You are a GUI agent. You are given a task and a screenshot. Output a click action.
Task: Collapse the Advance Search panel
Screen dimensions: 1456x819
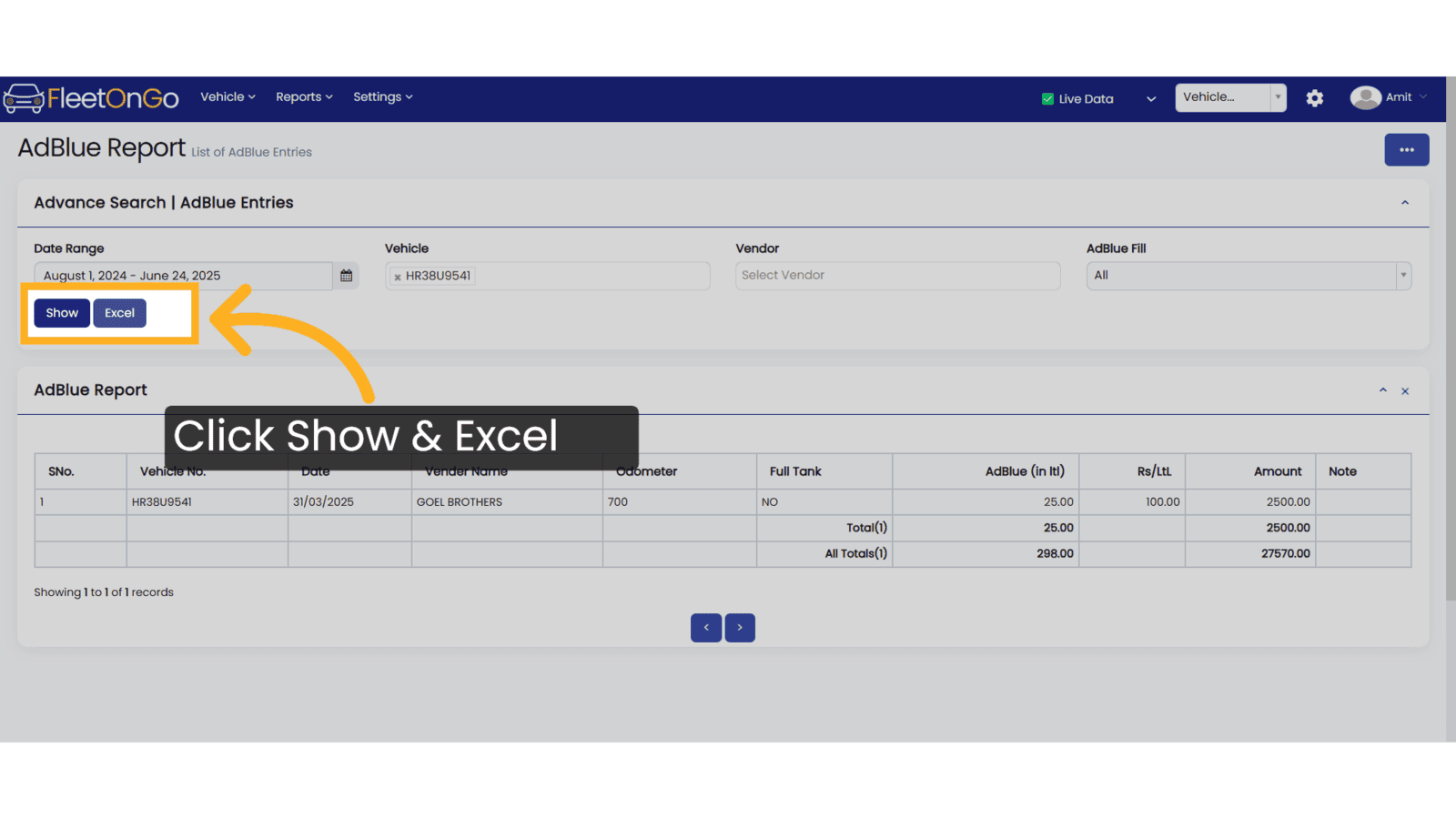(1405, 203)
